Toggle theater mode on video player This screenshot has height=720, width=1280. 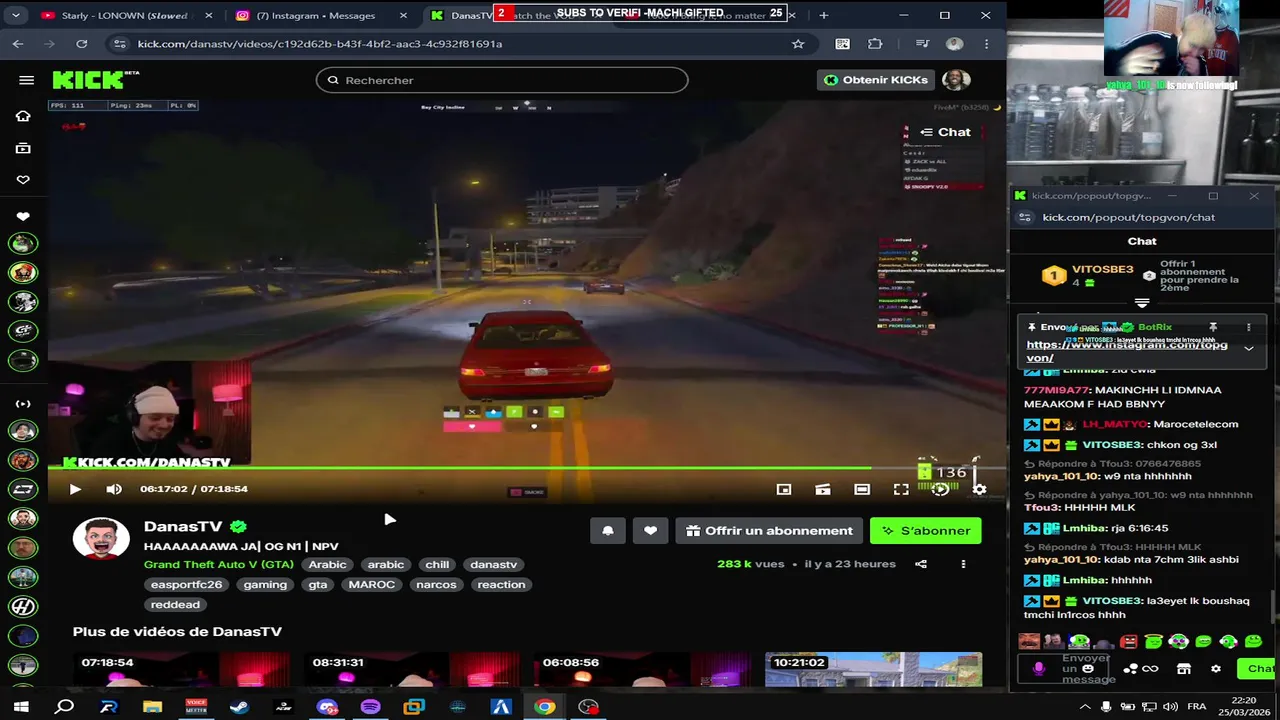pos(862,489)
